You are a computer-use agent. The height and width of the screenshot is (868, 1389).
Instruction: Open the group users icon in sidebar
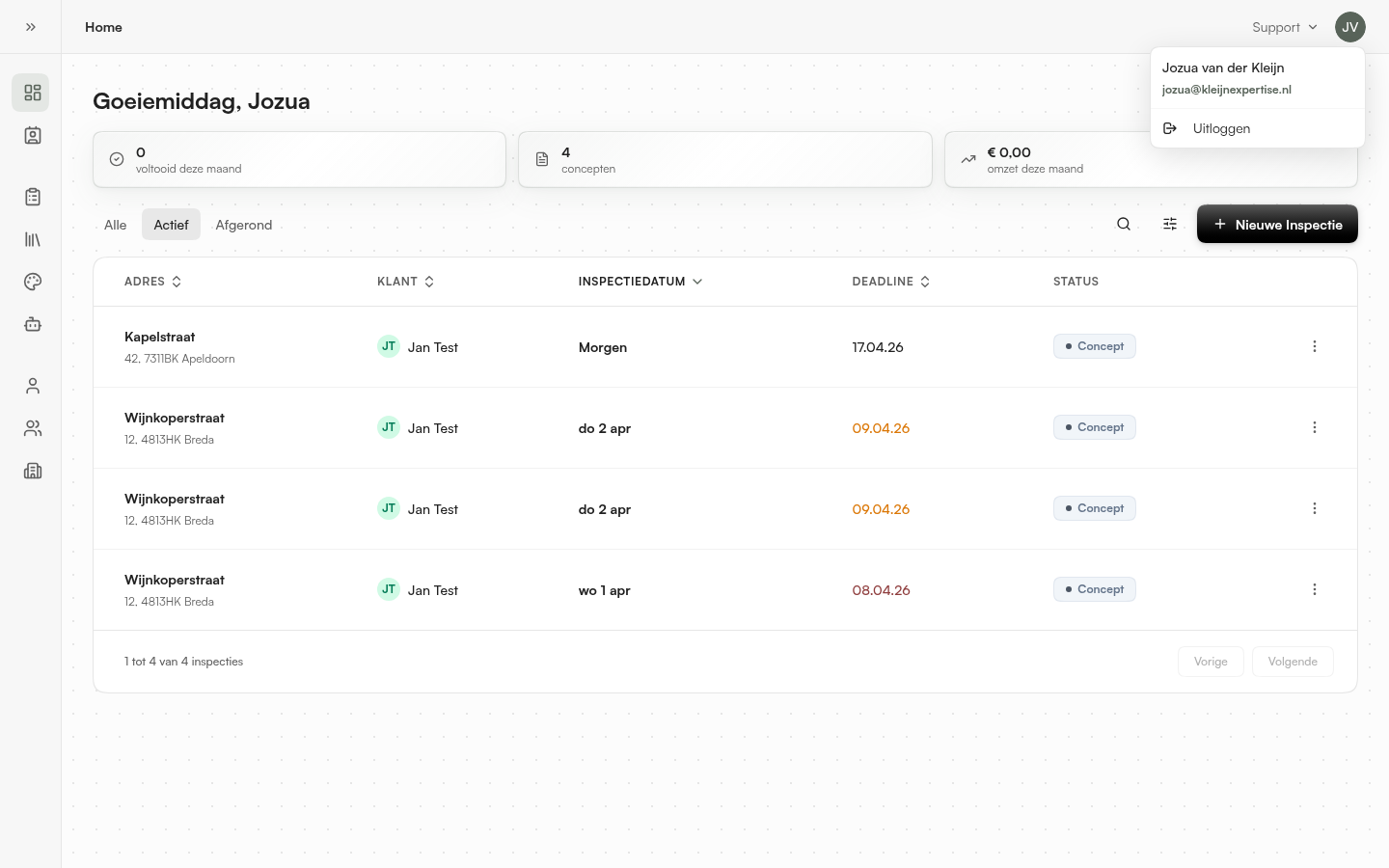[33, 428]
